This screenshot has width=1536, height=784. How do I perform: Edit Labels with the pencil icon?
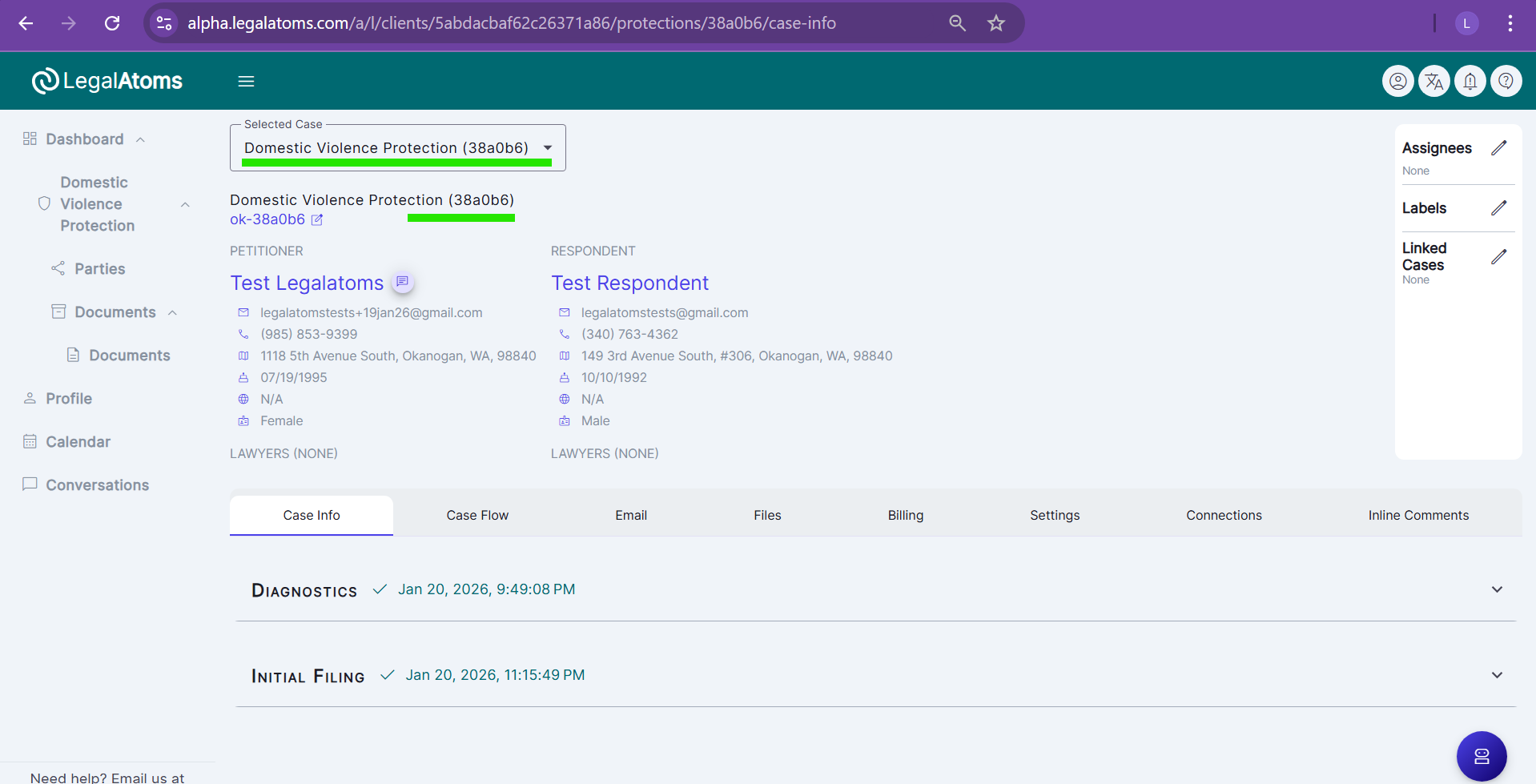[1498, 208]
